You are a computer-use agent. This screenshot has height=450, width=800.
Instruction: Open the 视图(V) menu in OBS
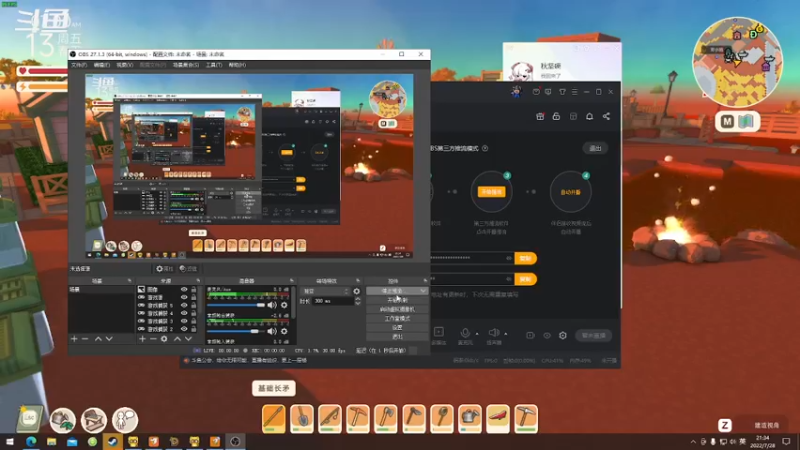pyautogui.click(x=125, y=65)
